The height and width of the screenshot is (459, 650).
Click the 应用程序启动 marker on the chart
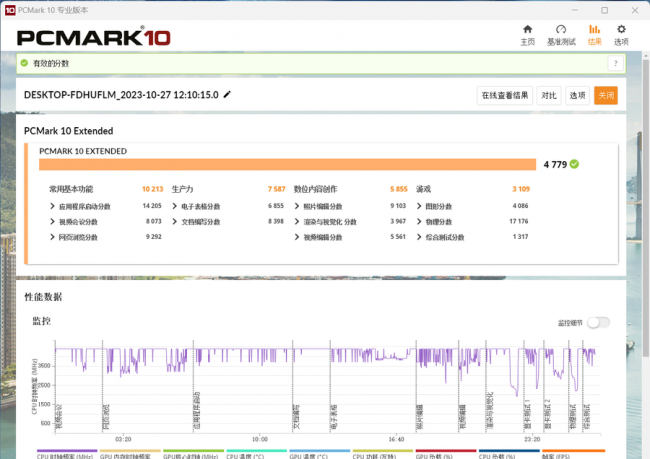197,410
